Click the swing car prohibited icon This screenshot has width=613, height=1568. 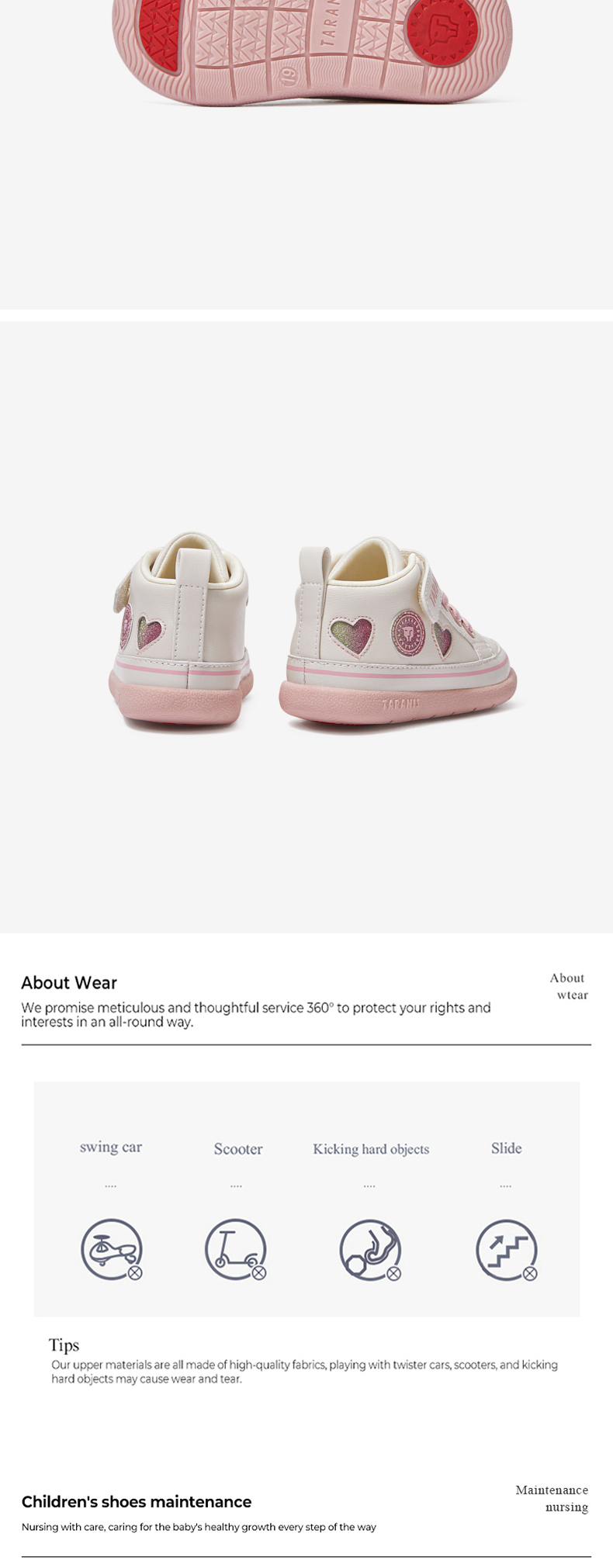(112, 1249)
